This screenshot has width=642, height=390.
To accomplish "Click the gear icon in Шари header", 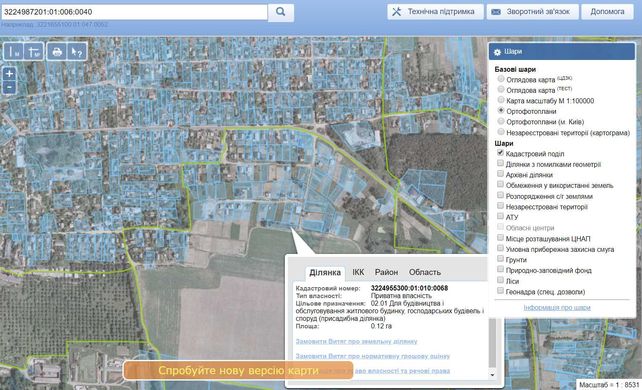I will tap(497, 52).
